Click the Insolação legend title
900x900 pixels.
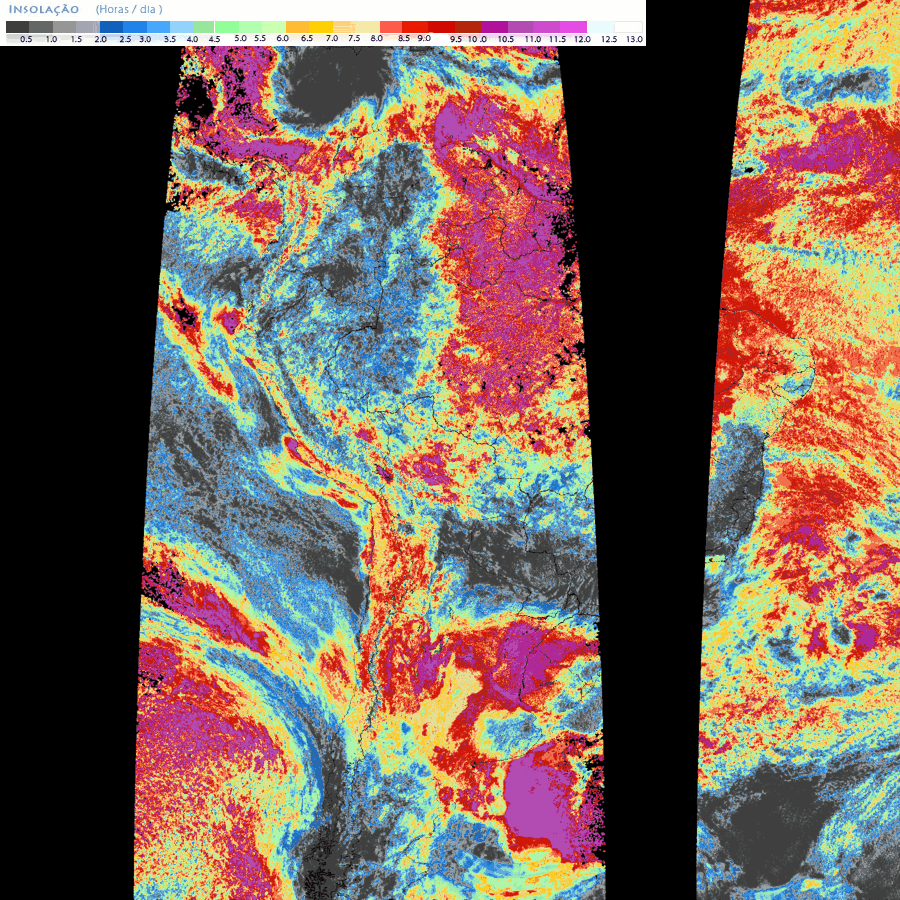(x=44, y=10)
